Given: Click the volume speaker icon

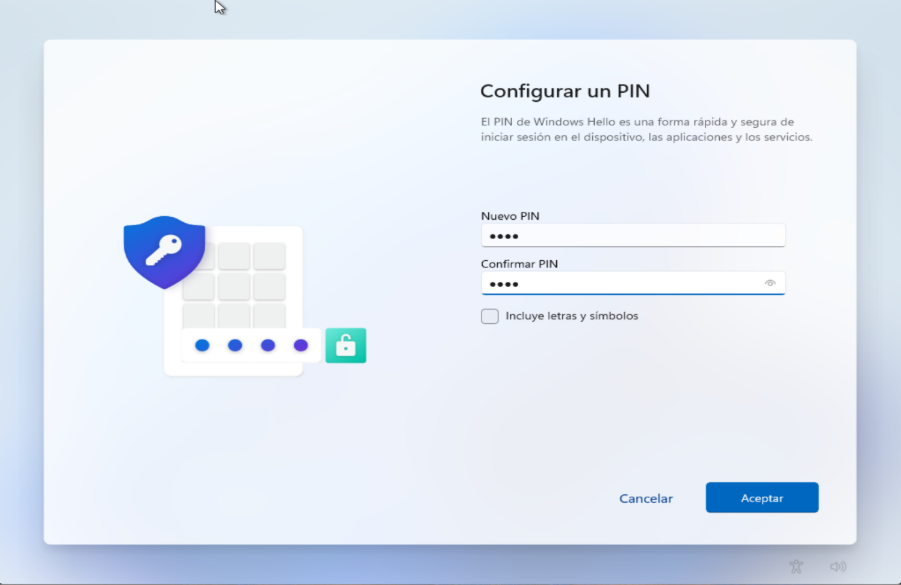Looking at the screenshot, I should pos(838,566).
